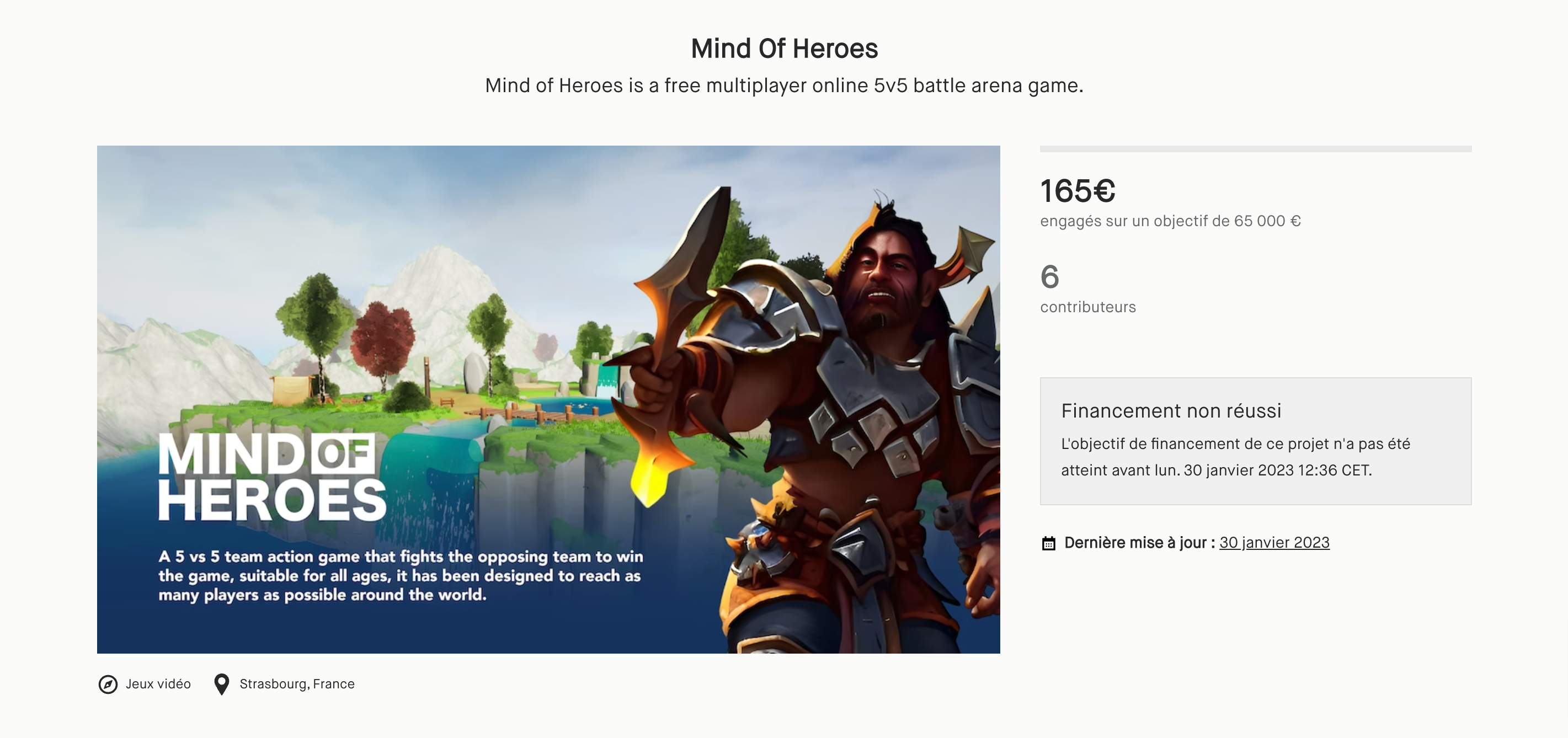Open the Jeux vidéo category link

coord(158,684)
